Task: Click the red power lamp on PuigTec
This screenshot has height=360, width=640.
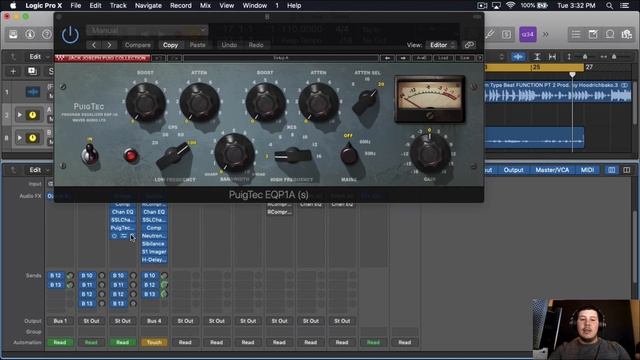Action: click(x=131, y=156)
